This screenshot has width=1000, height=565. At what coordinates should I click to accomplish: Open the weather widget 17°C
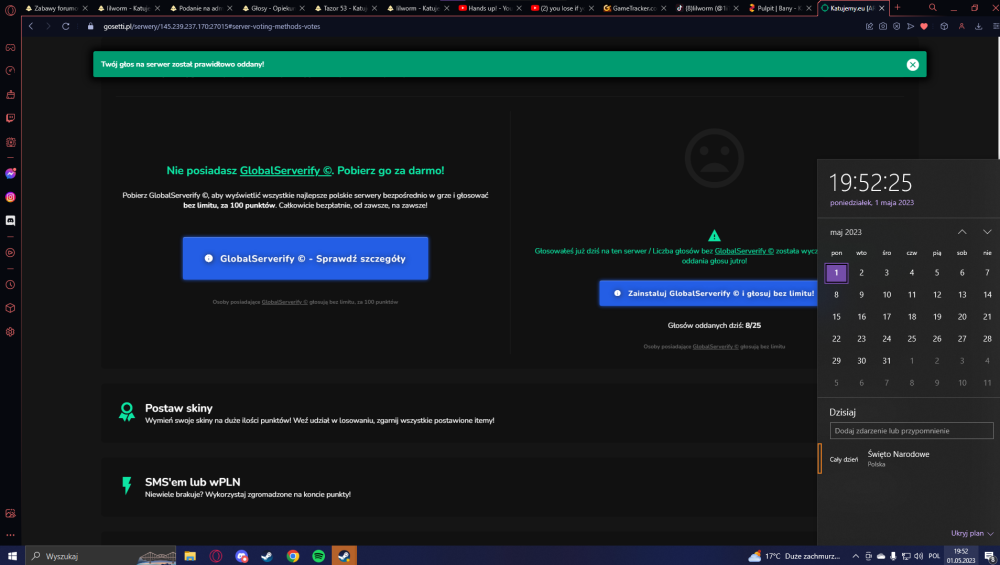795,556
